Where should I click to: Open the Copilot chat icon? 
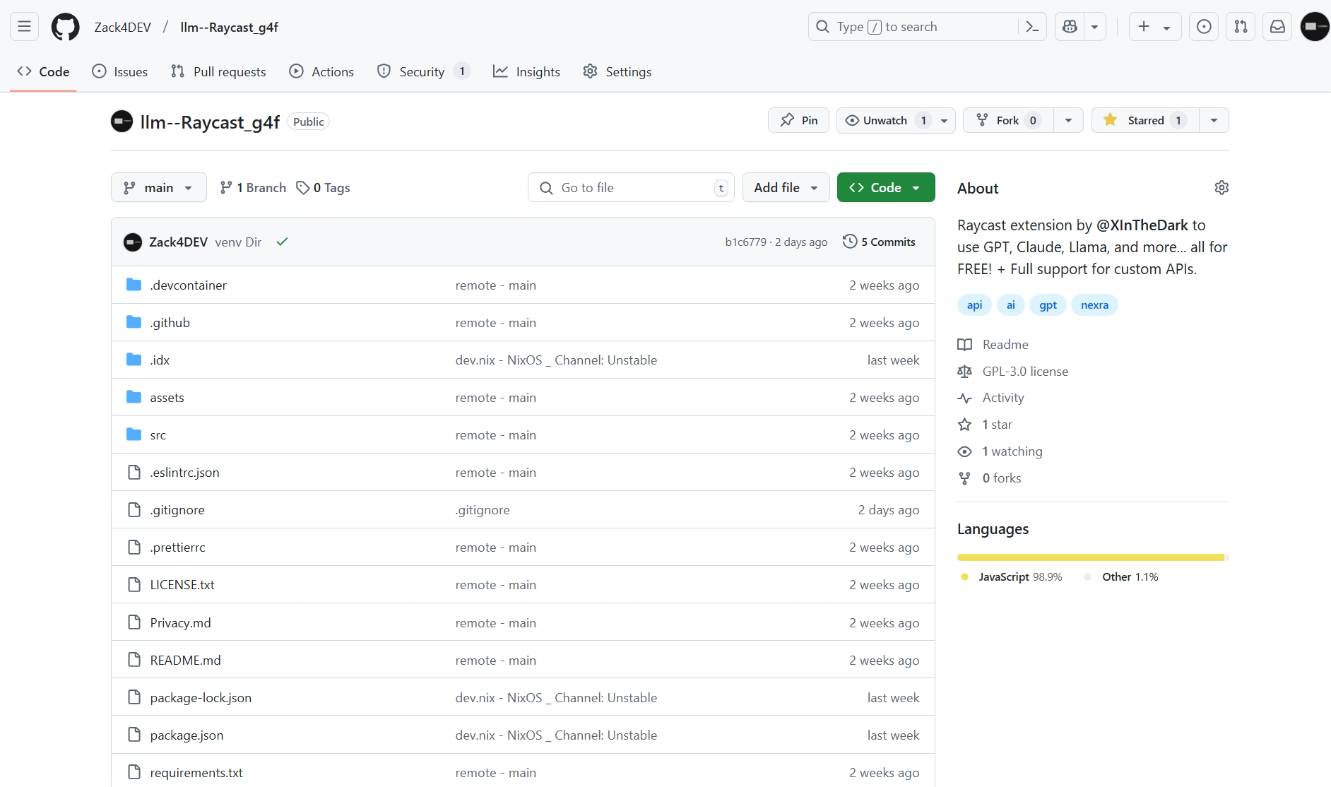tap(1070, 27)
